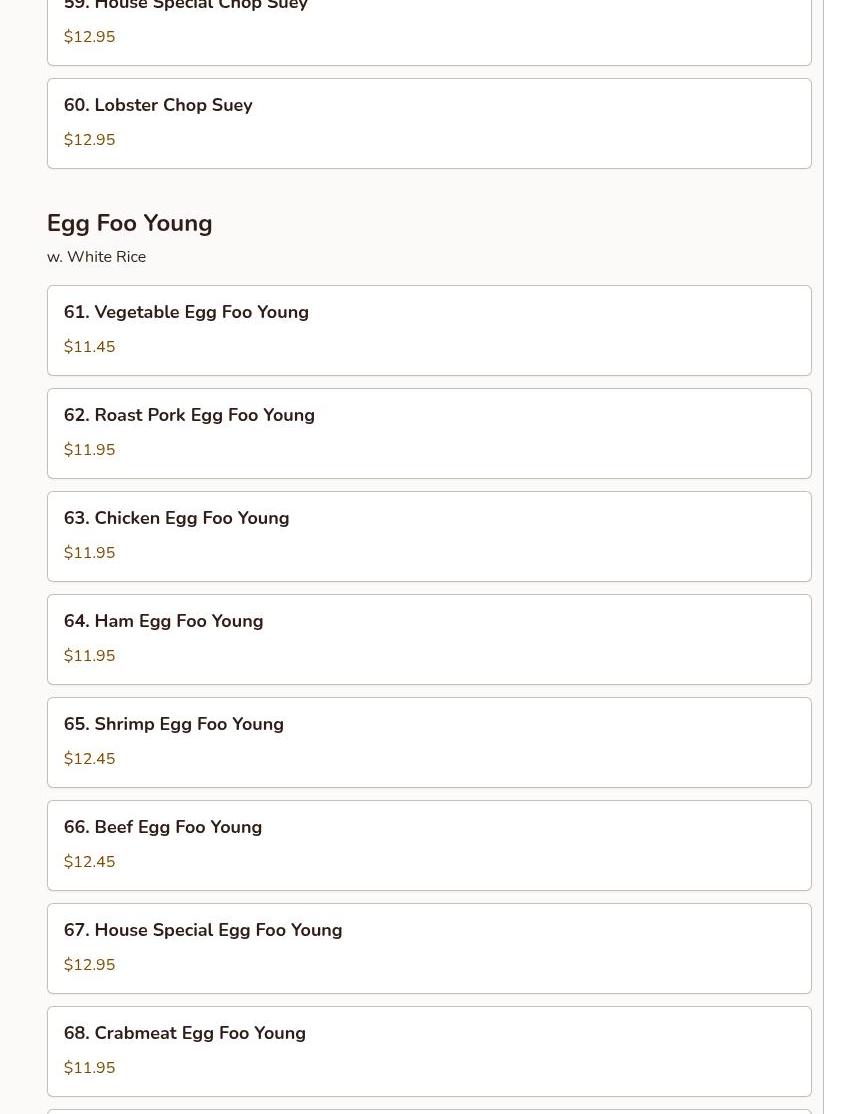Click the price under Shrimp Egg Foo Young

[89, 759]
